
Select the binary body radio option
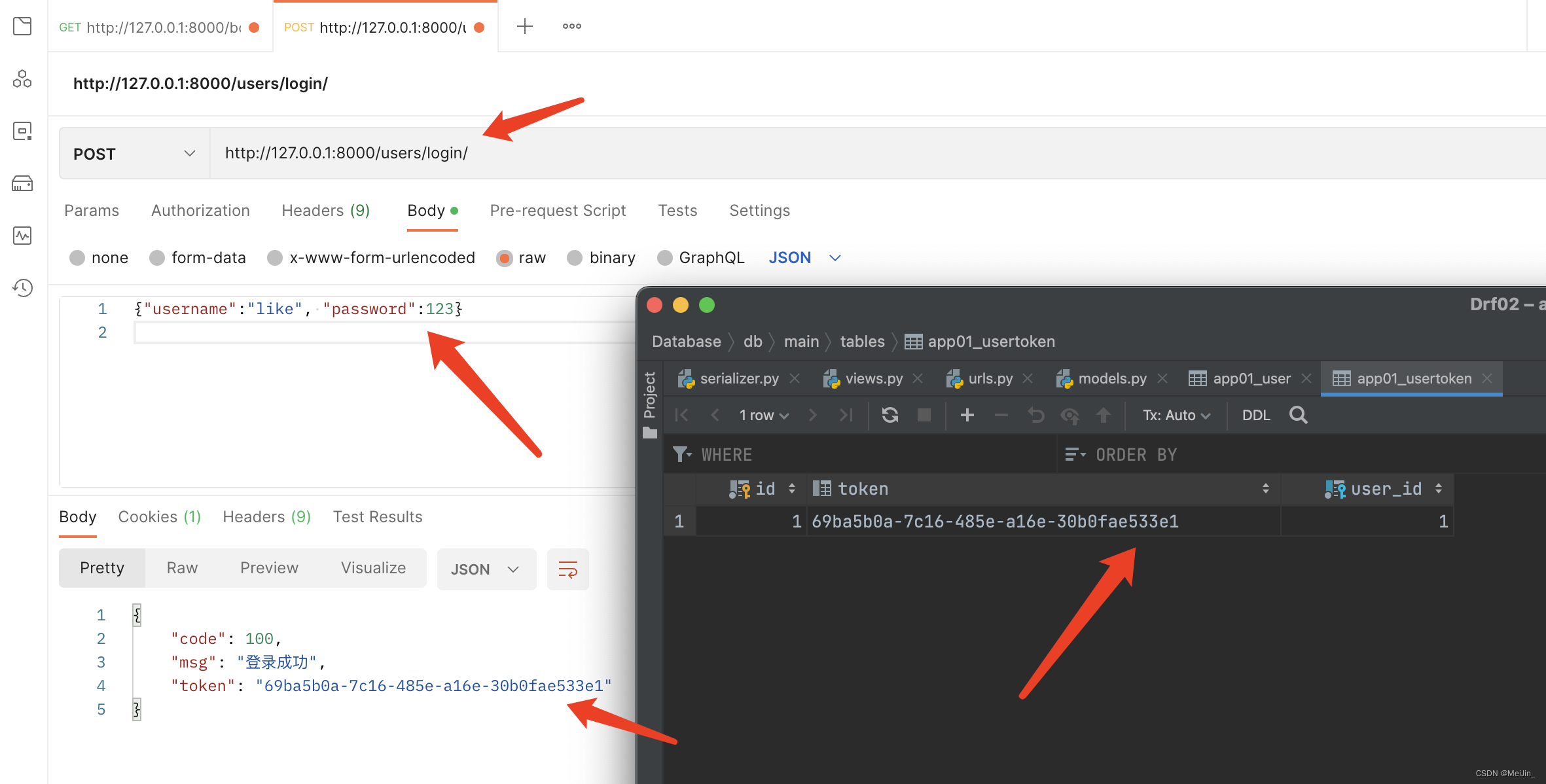tap(575, 258)
